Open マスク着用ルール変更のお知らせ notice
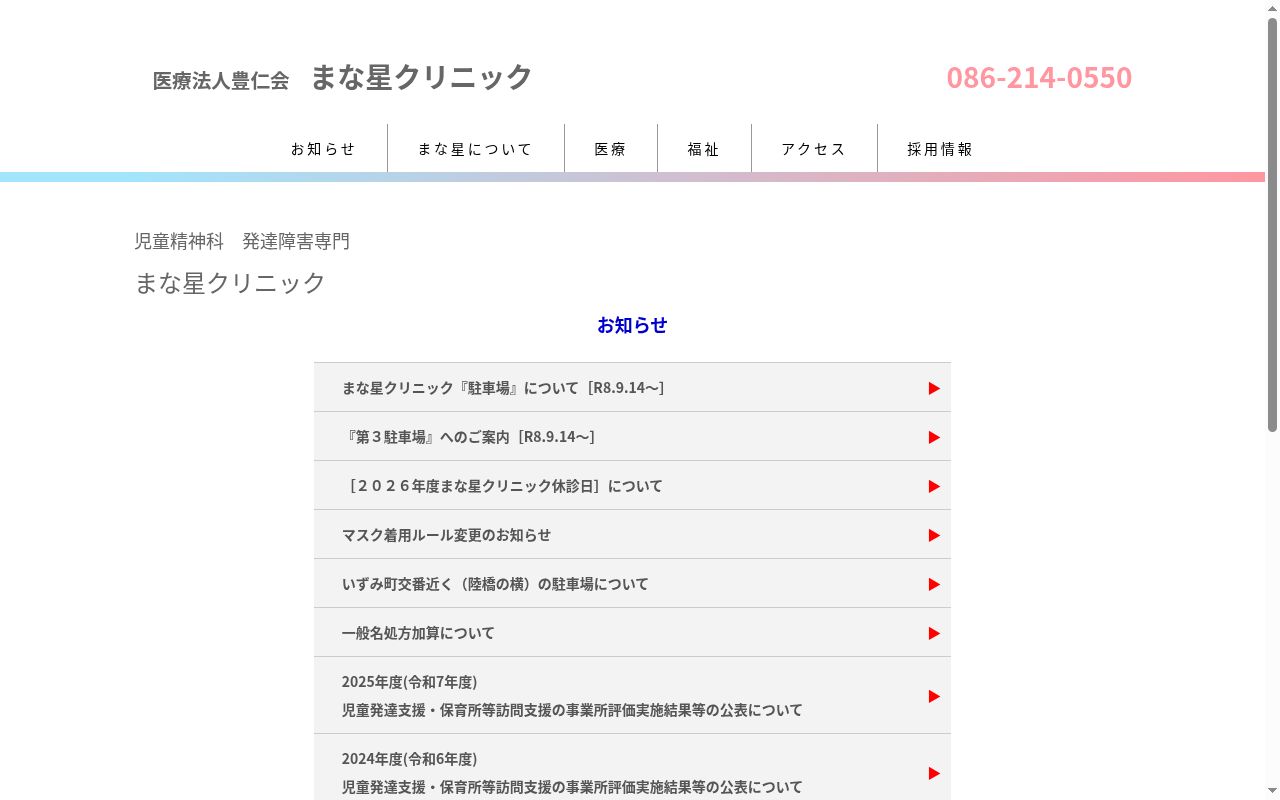 click(632, 535)
